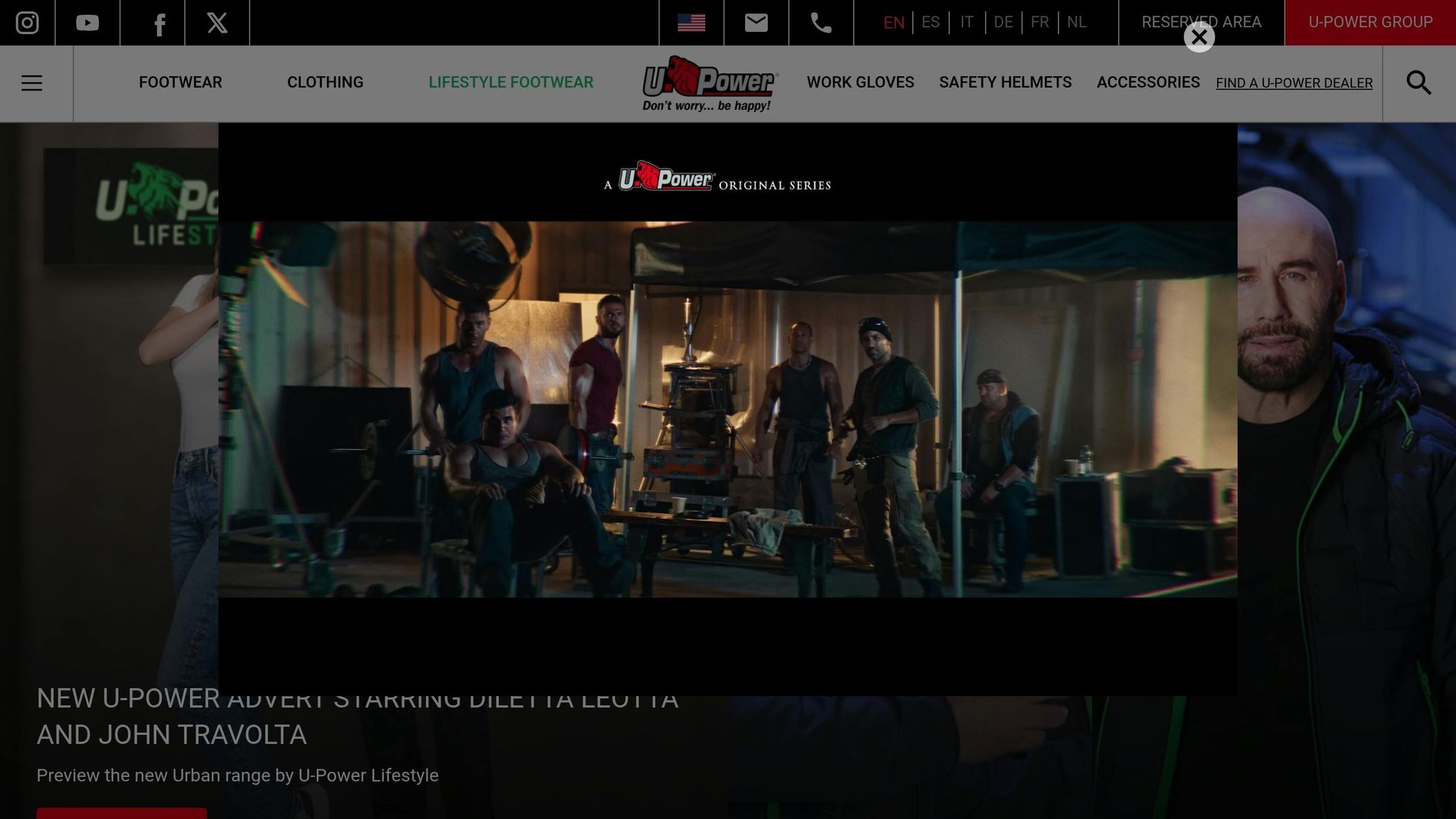
Task: Open the Safety Helmets menu
Action: pos(1005,82)
